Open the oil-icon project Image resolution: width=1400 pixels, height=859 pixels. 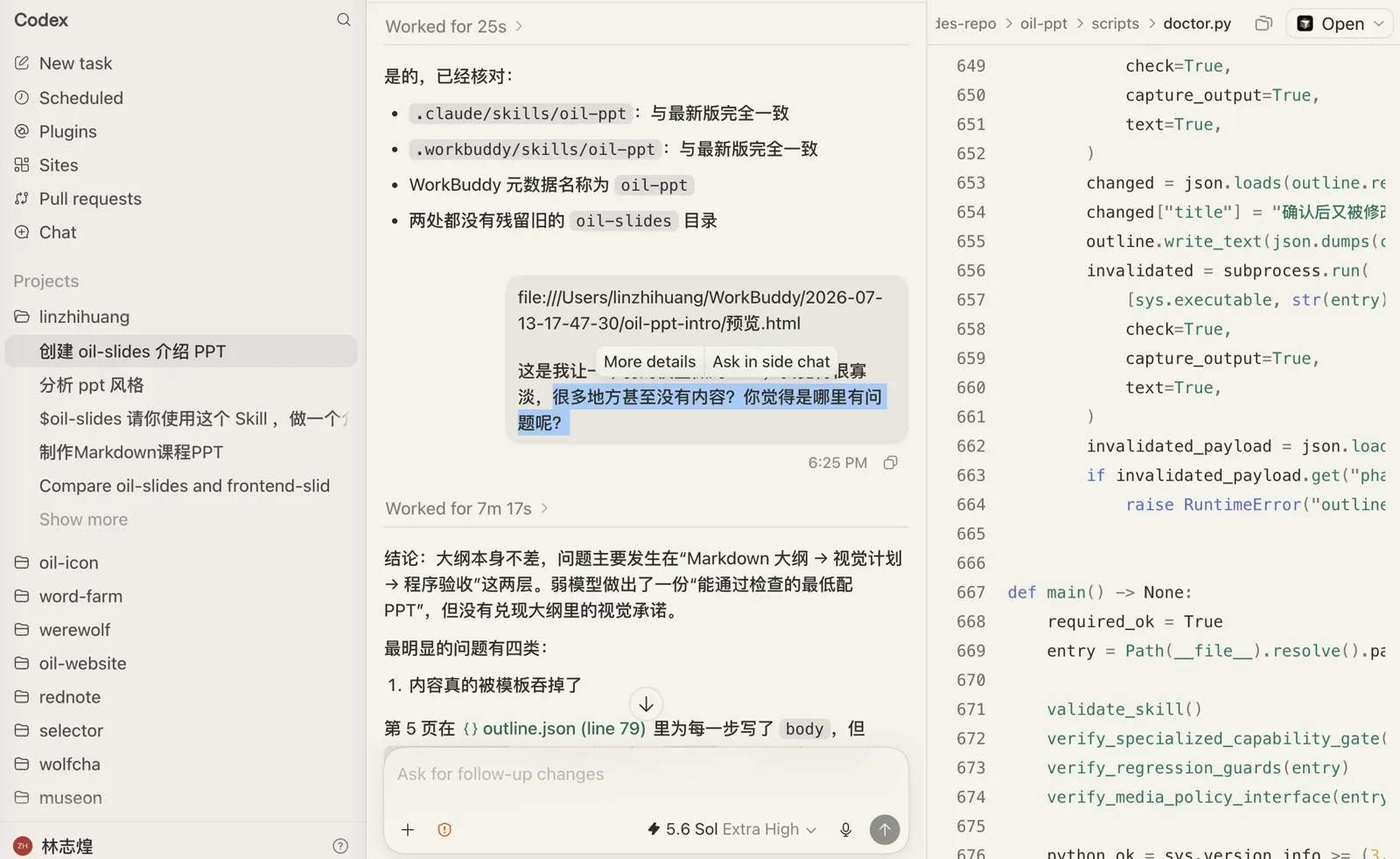pos(68,562)
